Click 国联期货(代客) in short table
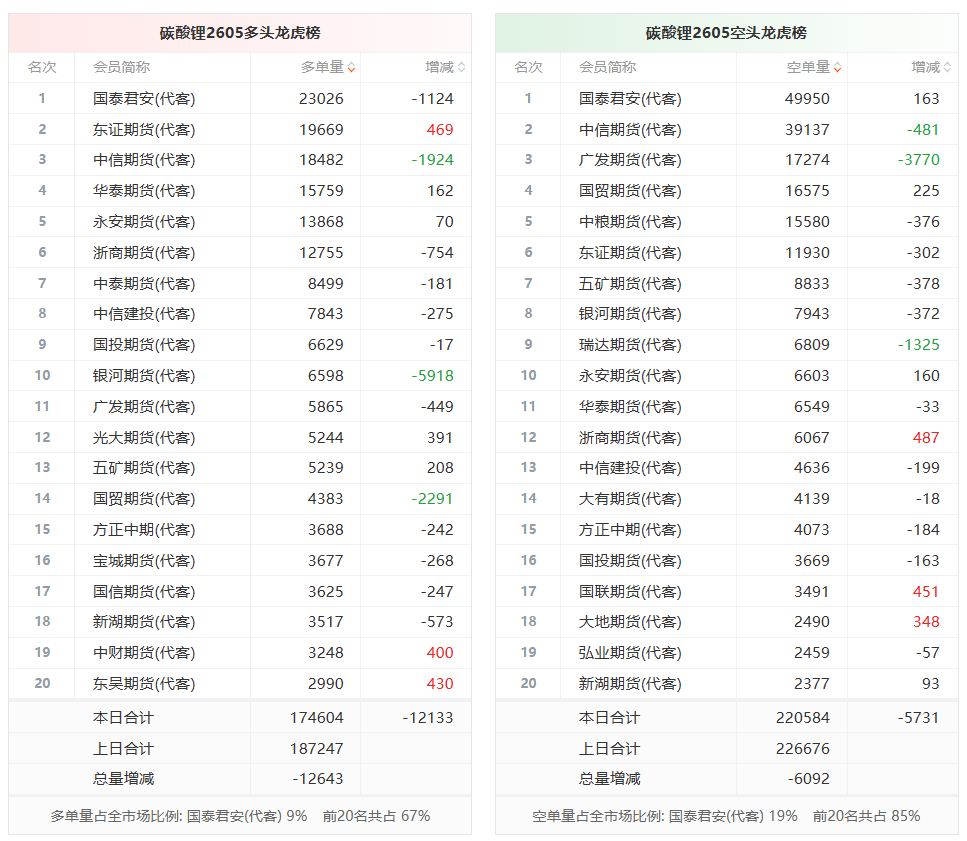967x841 pixels. (630, 591)
